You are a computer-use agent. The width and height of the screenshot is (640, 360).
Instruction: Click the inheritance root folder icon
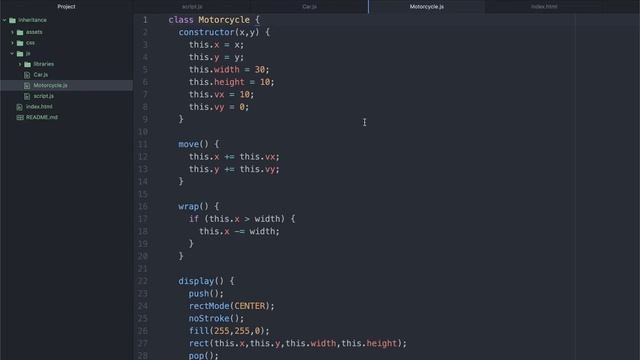click(x=12, y=20)
